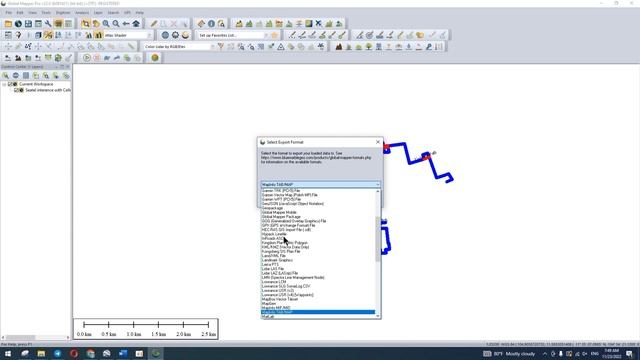The image size is (640, 360).
Task: Open the Set up Favorites List dropdown
Action: coord(266,36)
